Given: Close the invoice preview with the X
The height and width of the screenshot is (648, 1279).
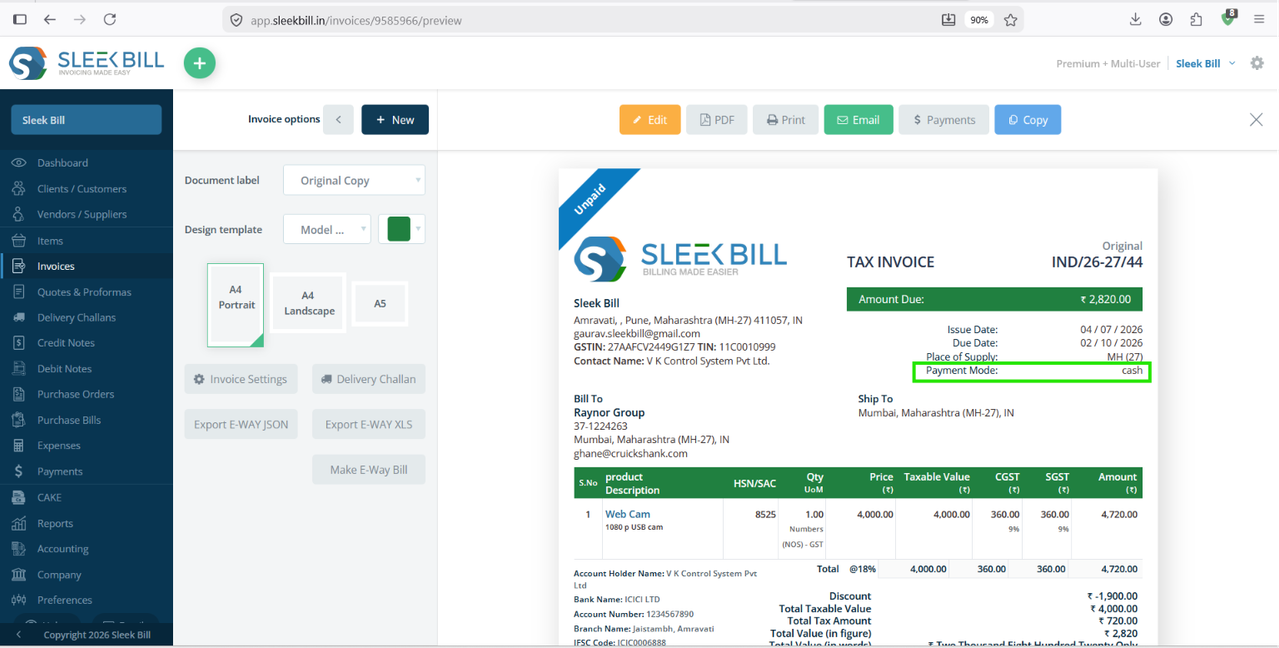Looking at the screenshot, I should [x=1256, y=120].
